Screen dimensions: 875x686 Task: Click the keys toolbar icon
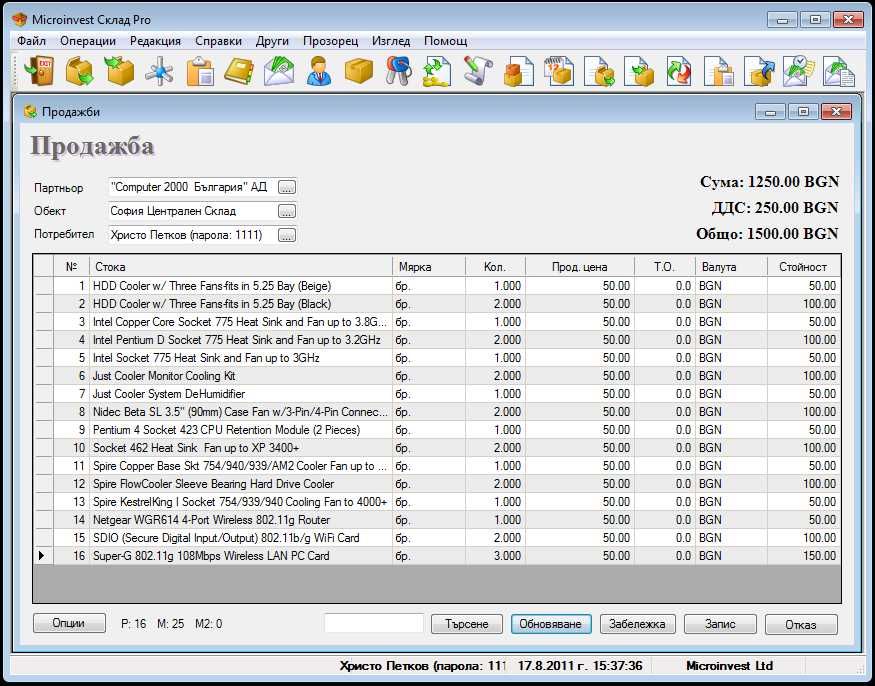[x=399, y=71]
